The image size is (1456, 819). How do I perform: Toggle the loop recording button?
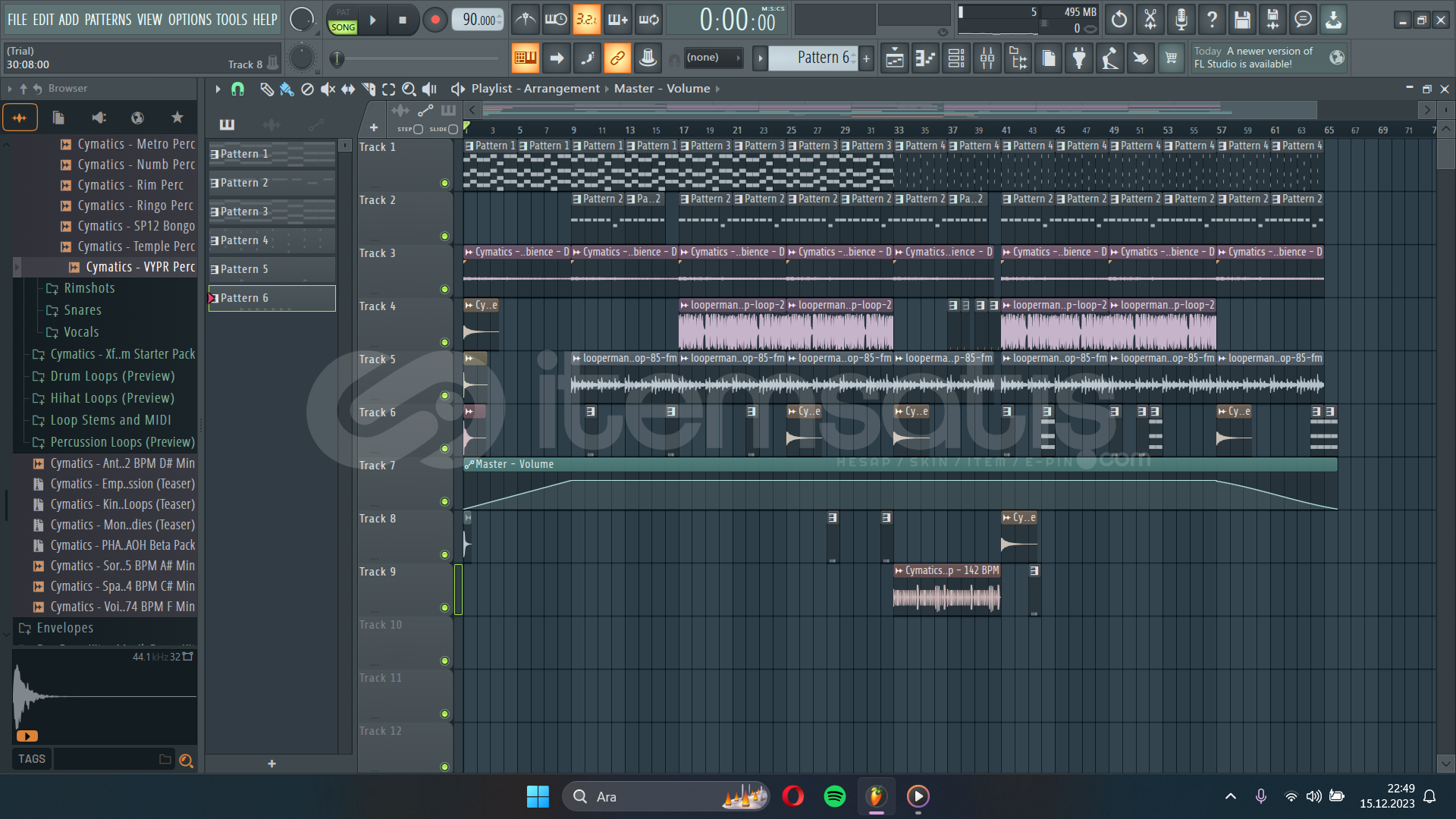pos(648,20)
